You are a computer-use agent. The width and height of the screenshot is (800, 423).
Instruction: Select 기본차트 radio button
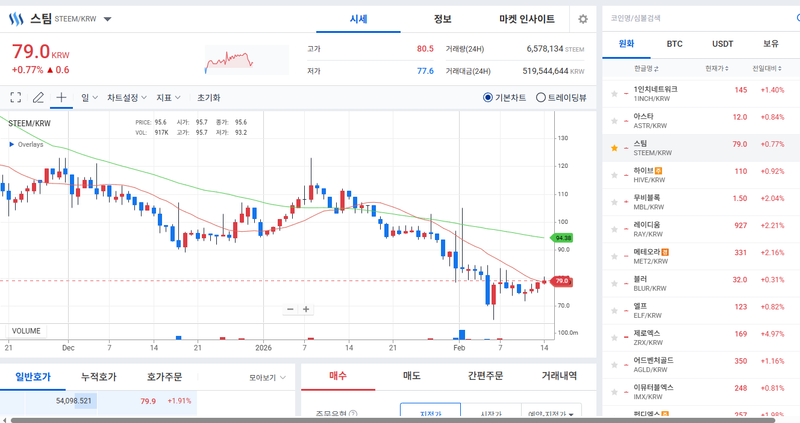(488, 98)
